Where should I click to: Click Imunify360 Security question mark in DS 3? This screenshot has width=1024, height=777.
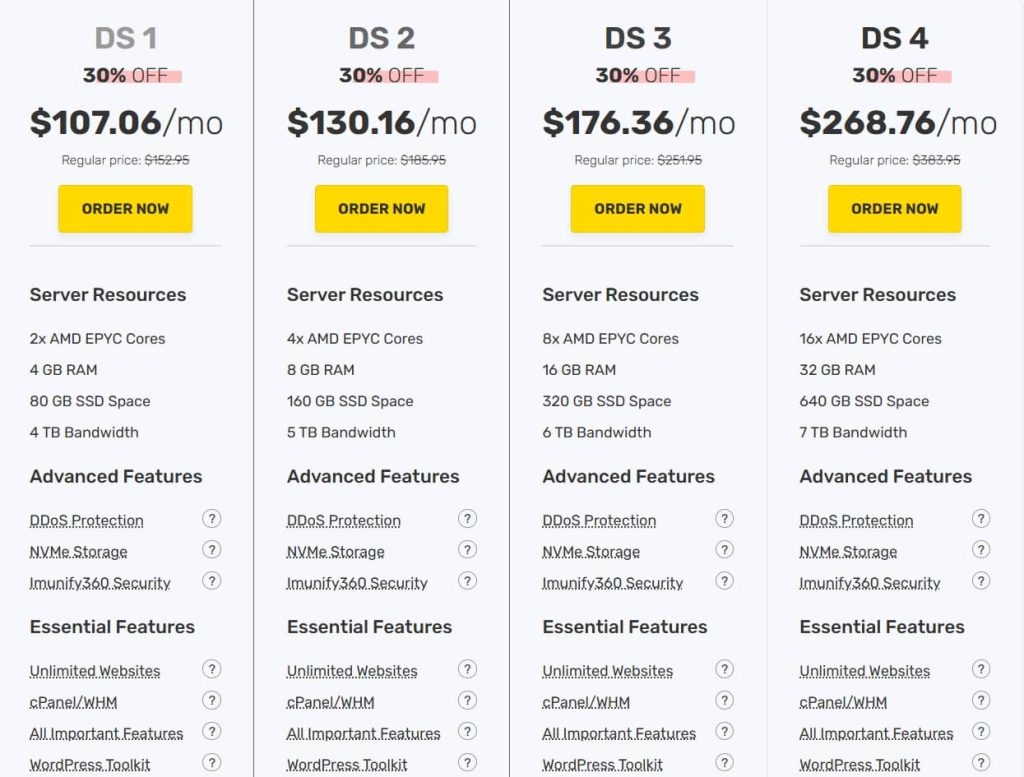pyautogui.click(x=725, y=580)
